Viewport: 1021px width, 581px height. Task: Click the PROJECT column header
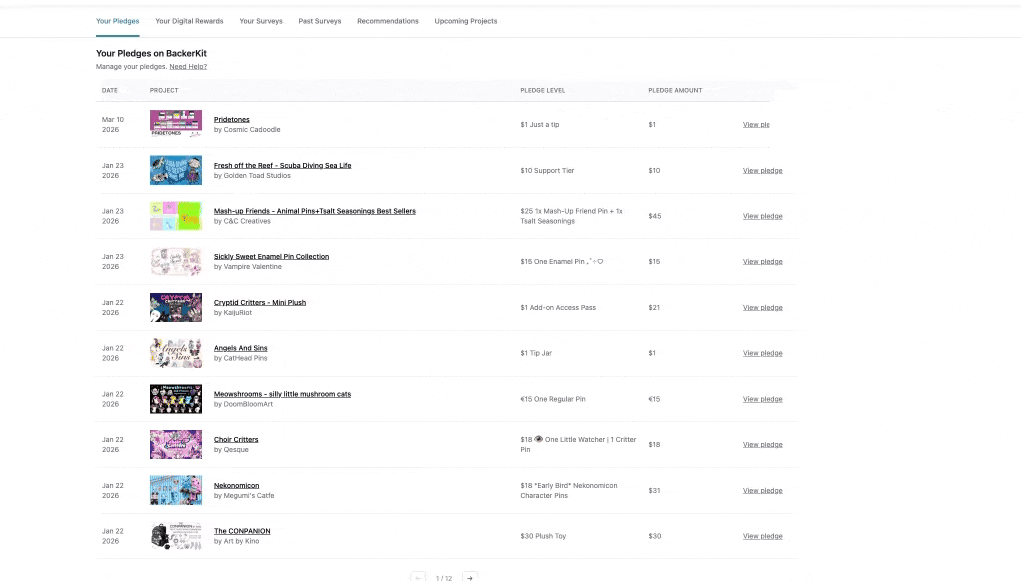pyautogui.click(x=164, y=91)
